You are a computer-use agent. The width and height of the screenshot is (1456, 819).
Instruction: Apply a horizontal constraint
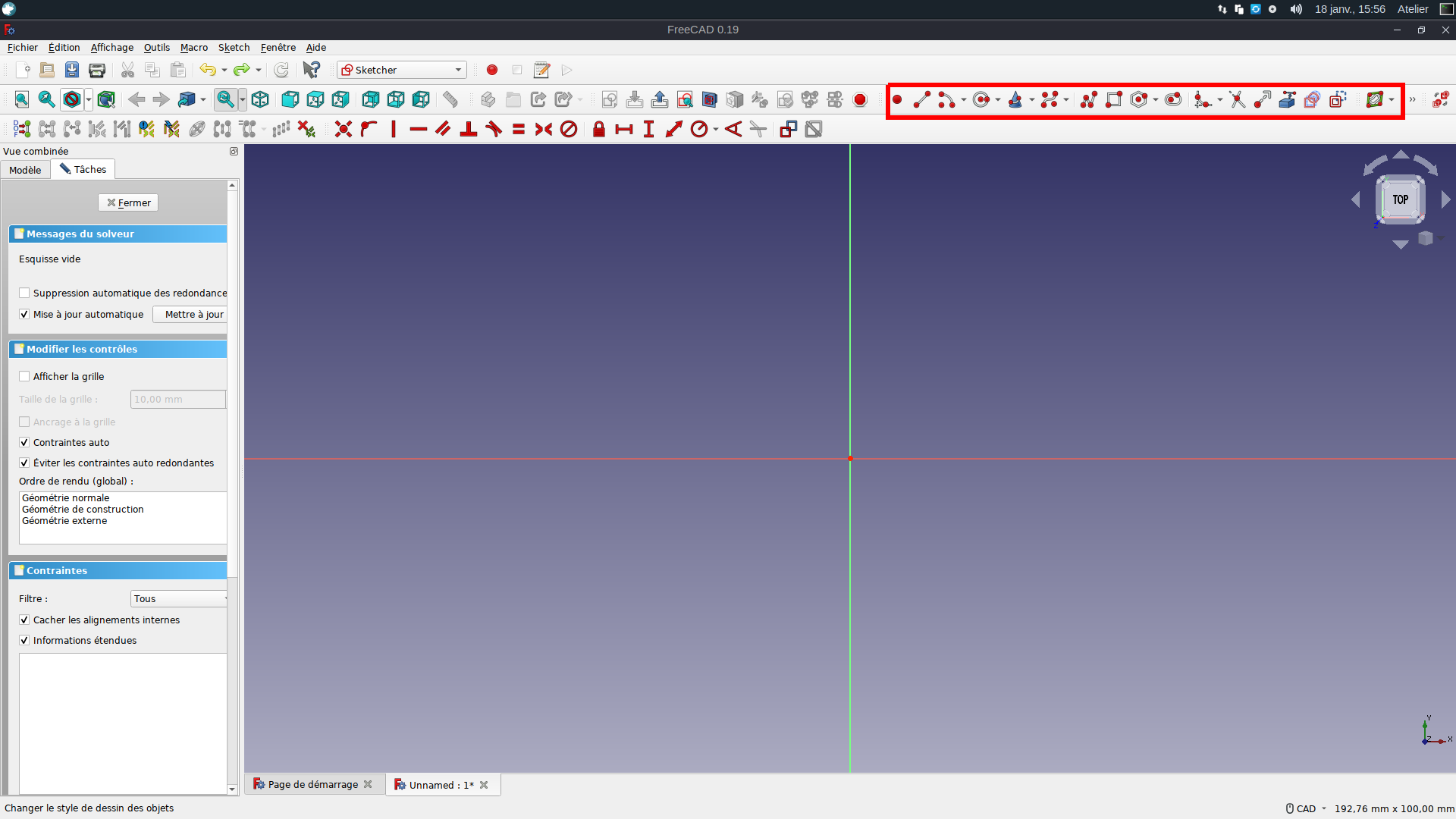point(418,129)
